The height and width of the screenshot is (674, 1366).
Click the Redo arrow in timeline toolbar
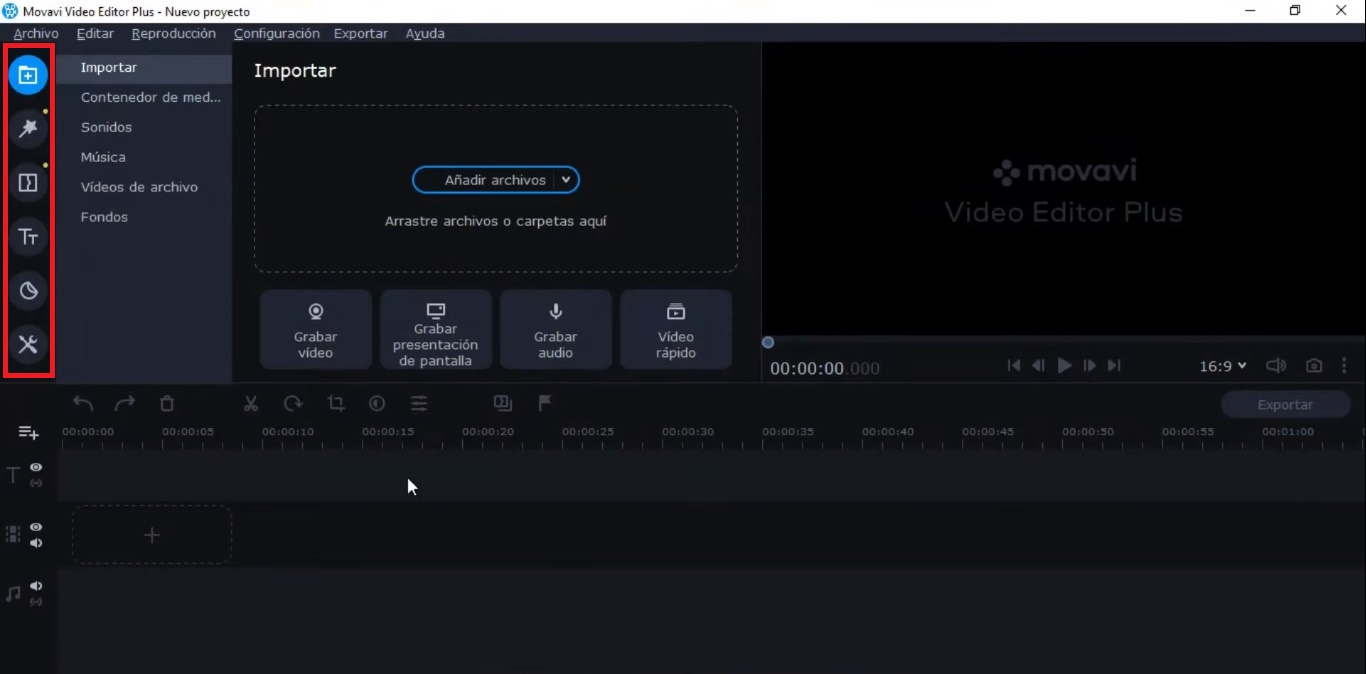125,403
